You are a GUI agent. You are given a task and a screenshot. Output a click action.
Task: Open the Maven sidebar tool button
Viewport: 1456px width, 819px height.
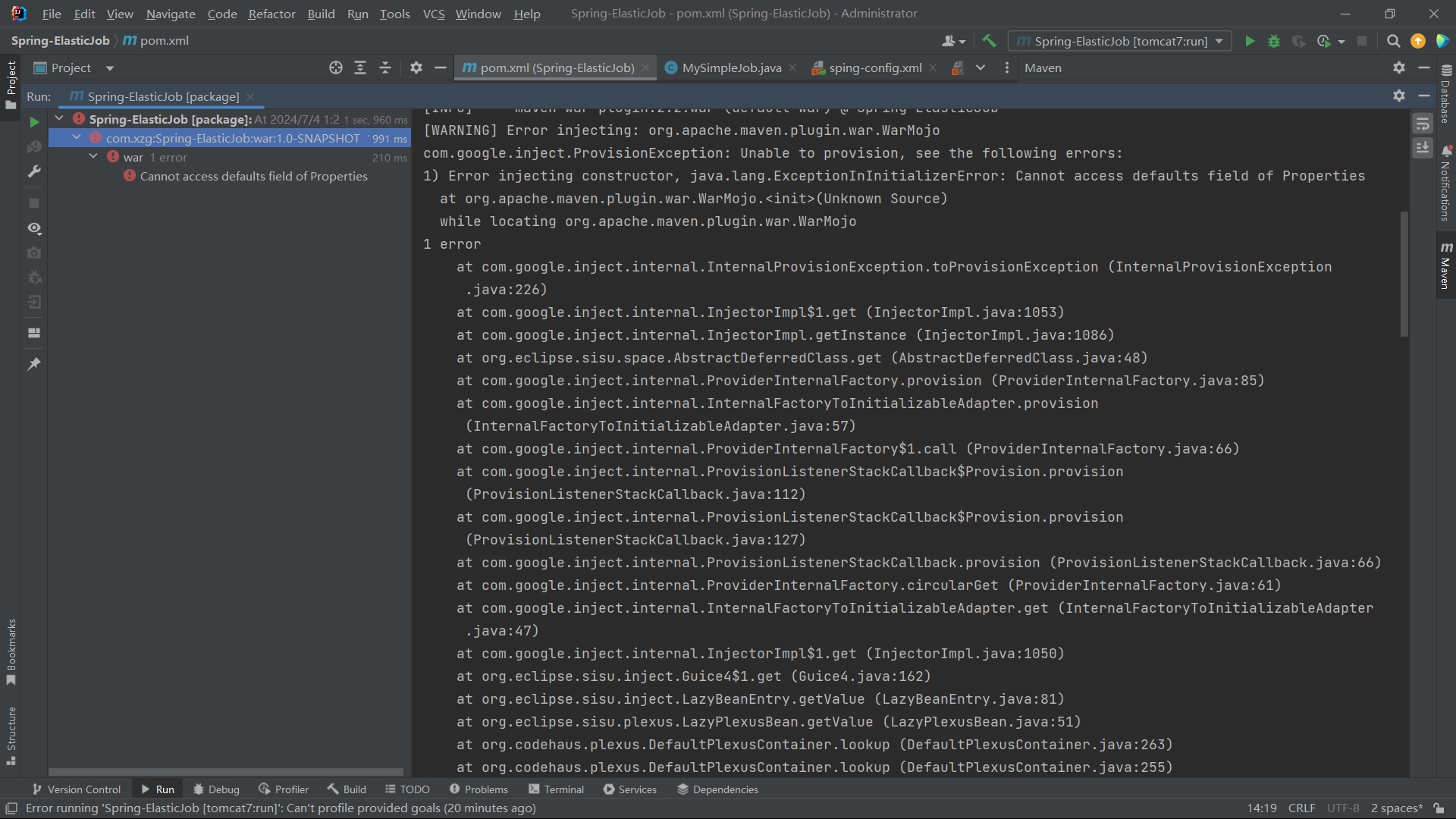click(x=1445, y=265)
